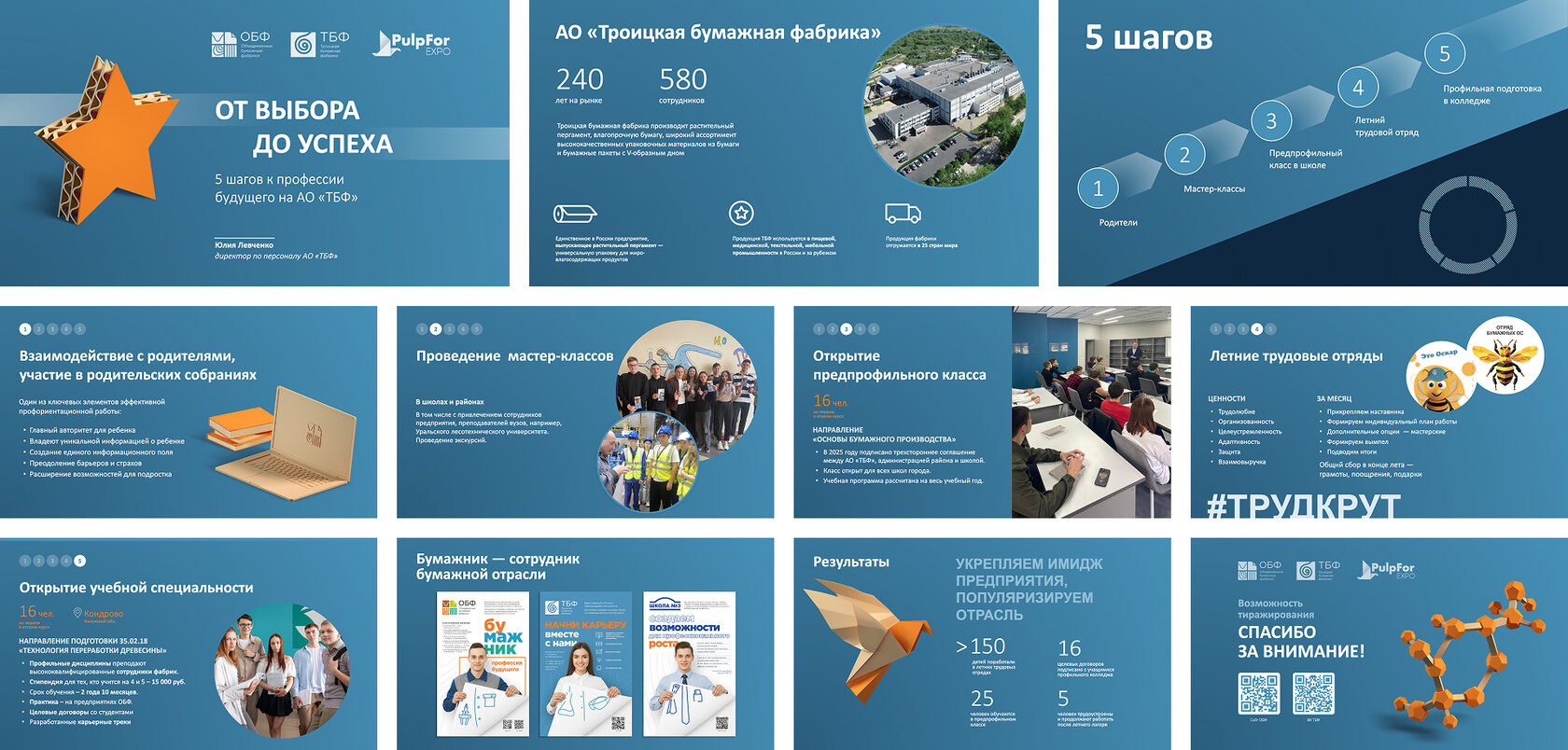Screen dimensions: 1568x750
Task: Click the stack of orange books
Action: tap(241, 427)
